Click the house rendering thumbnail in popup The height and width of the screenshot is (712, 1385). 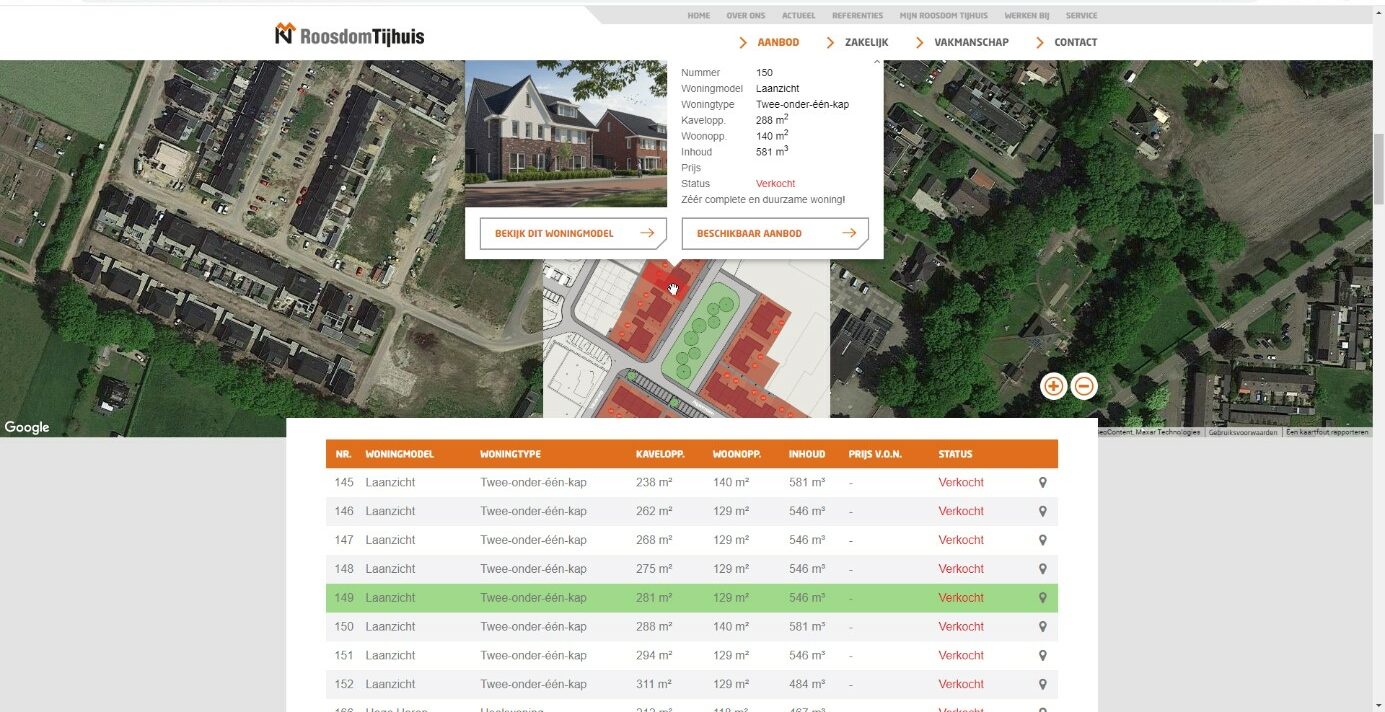(x=567, y=132)
